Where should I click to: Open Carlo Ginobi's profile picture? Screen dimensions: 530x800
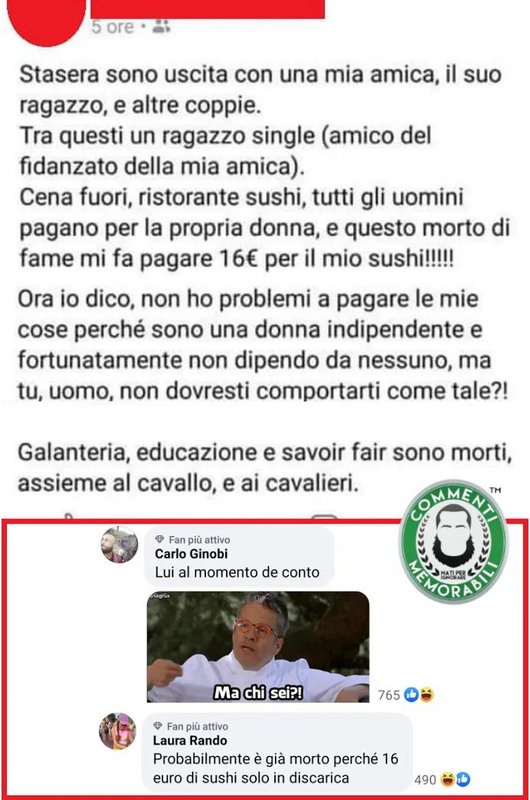point(119,545)
